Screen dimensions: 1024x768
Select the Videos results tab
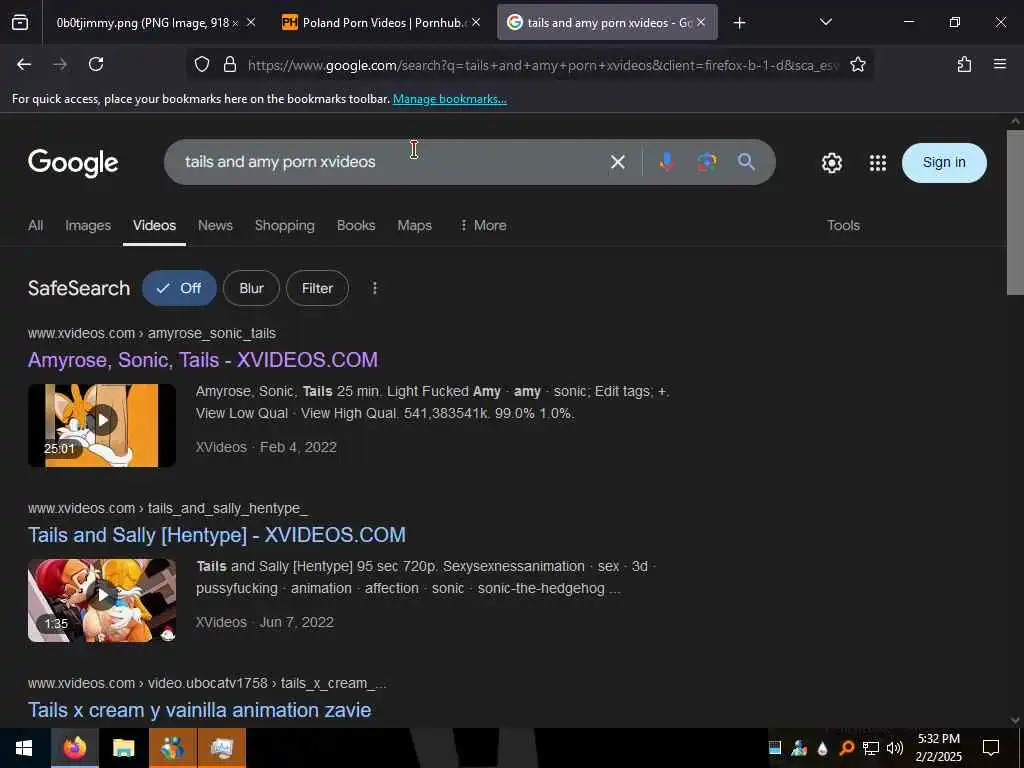tap(154, 225)
